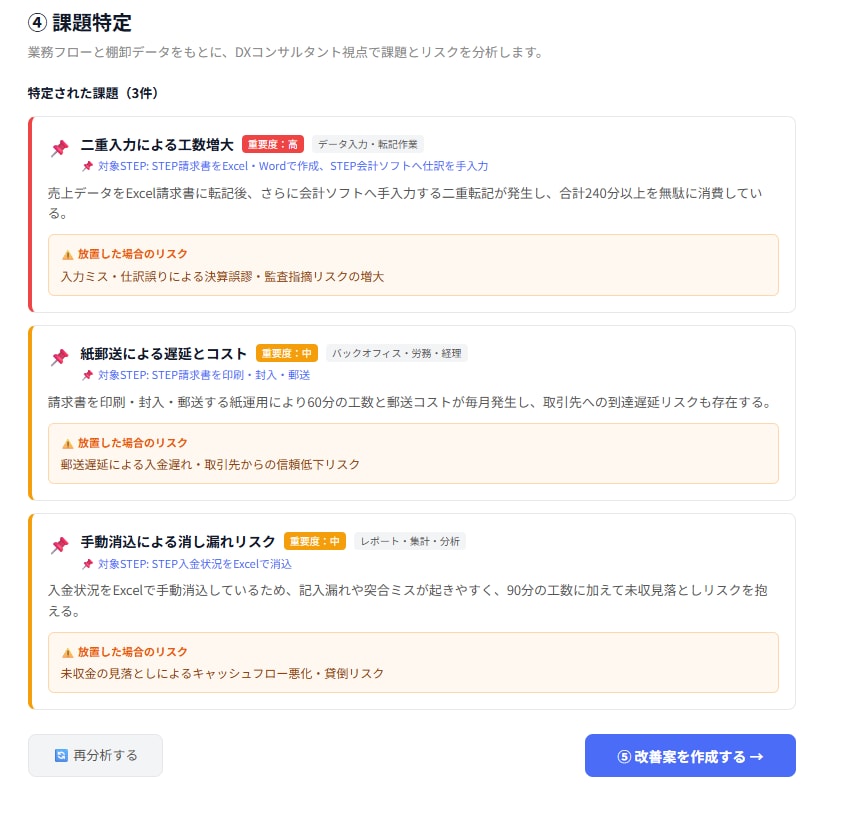The width and height of the screenshot is (848, 814).
Task: Click heading 紙郵送による遅延とコスト
Action: tap(164, 353)
